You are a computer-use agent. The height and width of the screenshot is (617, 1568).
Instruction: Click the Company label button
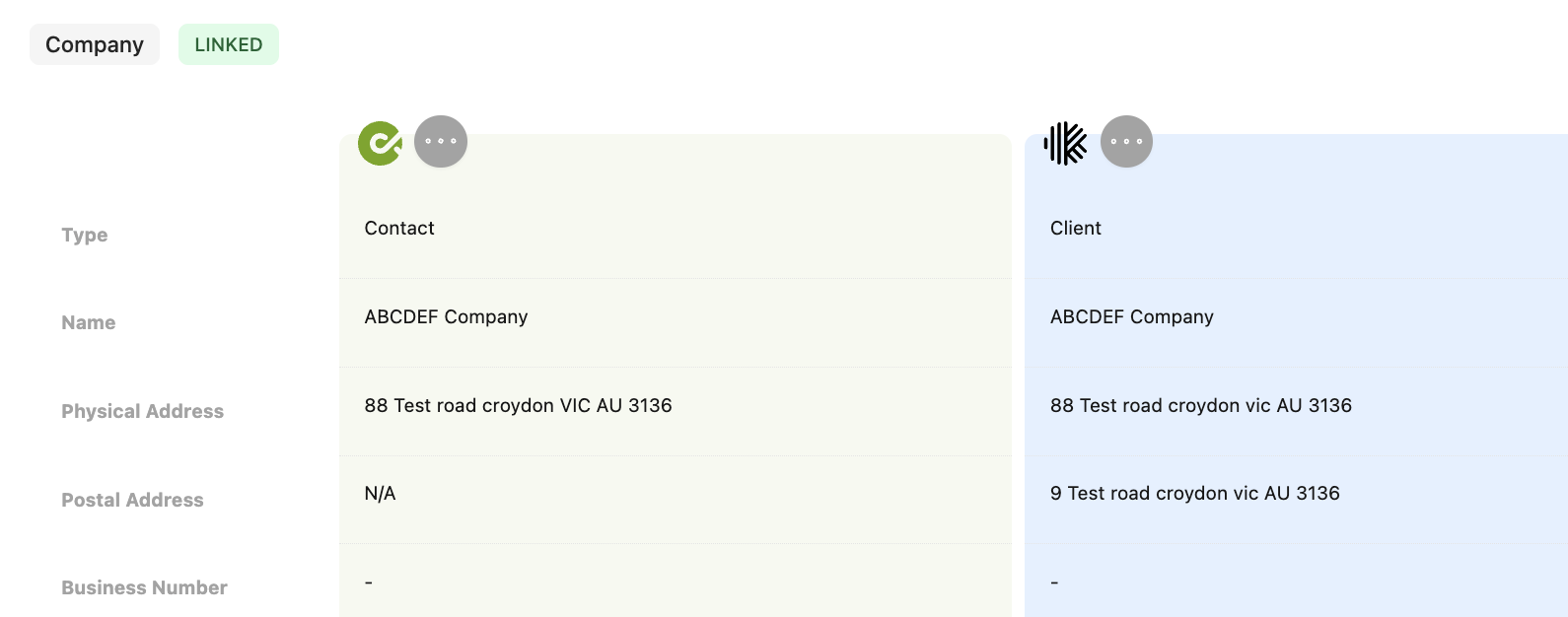coord(95,44)
